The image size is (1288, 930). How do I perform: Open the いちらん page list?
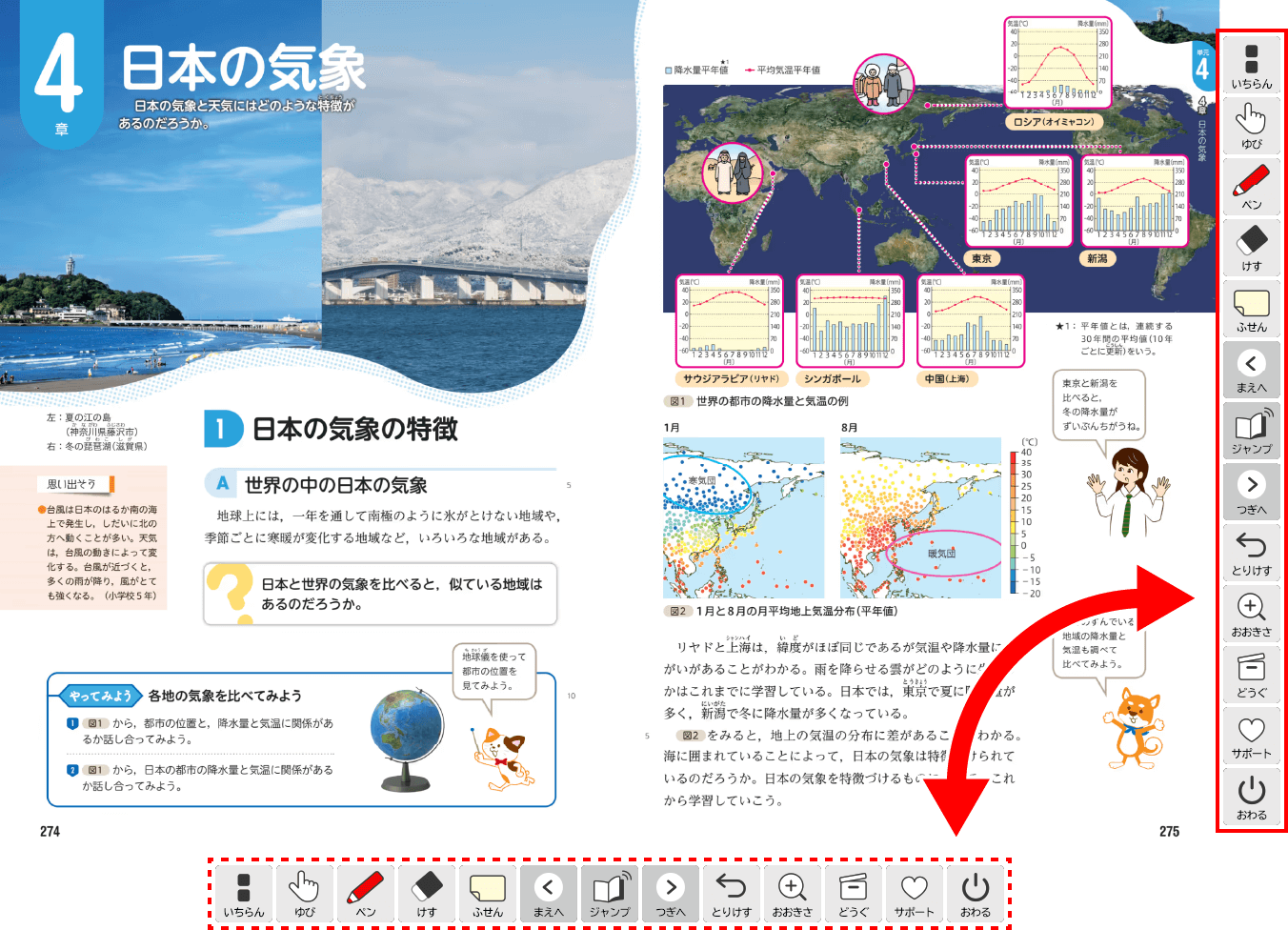point(1251,67)
